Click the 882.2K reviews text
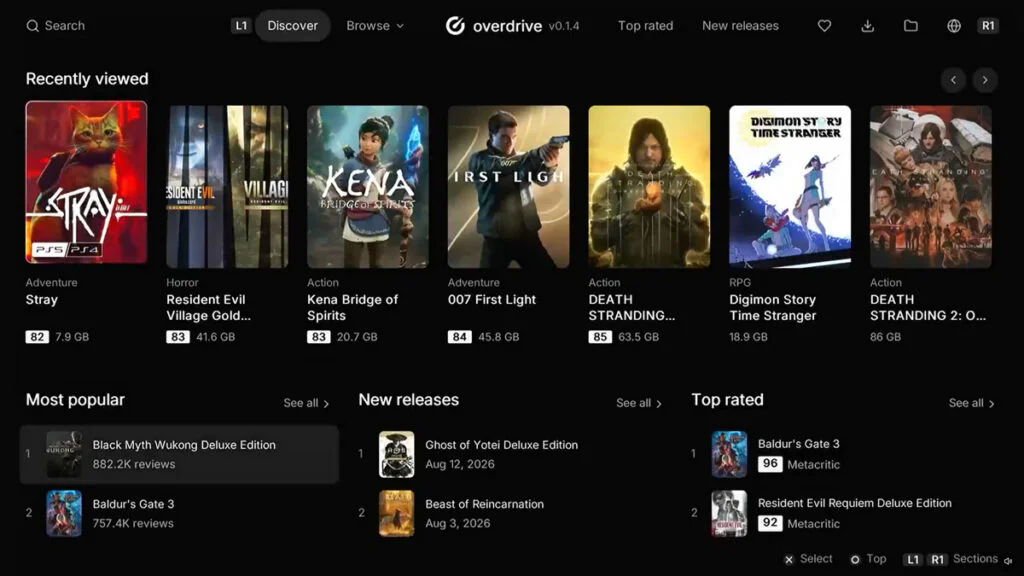Screen dimensions: 1024x576 click(x=134, y=464)
